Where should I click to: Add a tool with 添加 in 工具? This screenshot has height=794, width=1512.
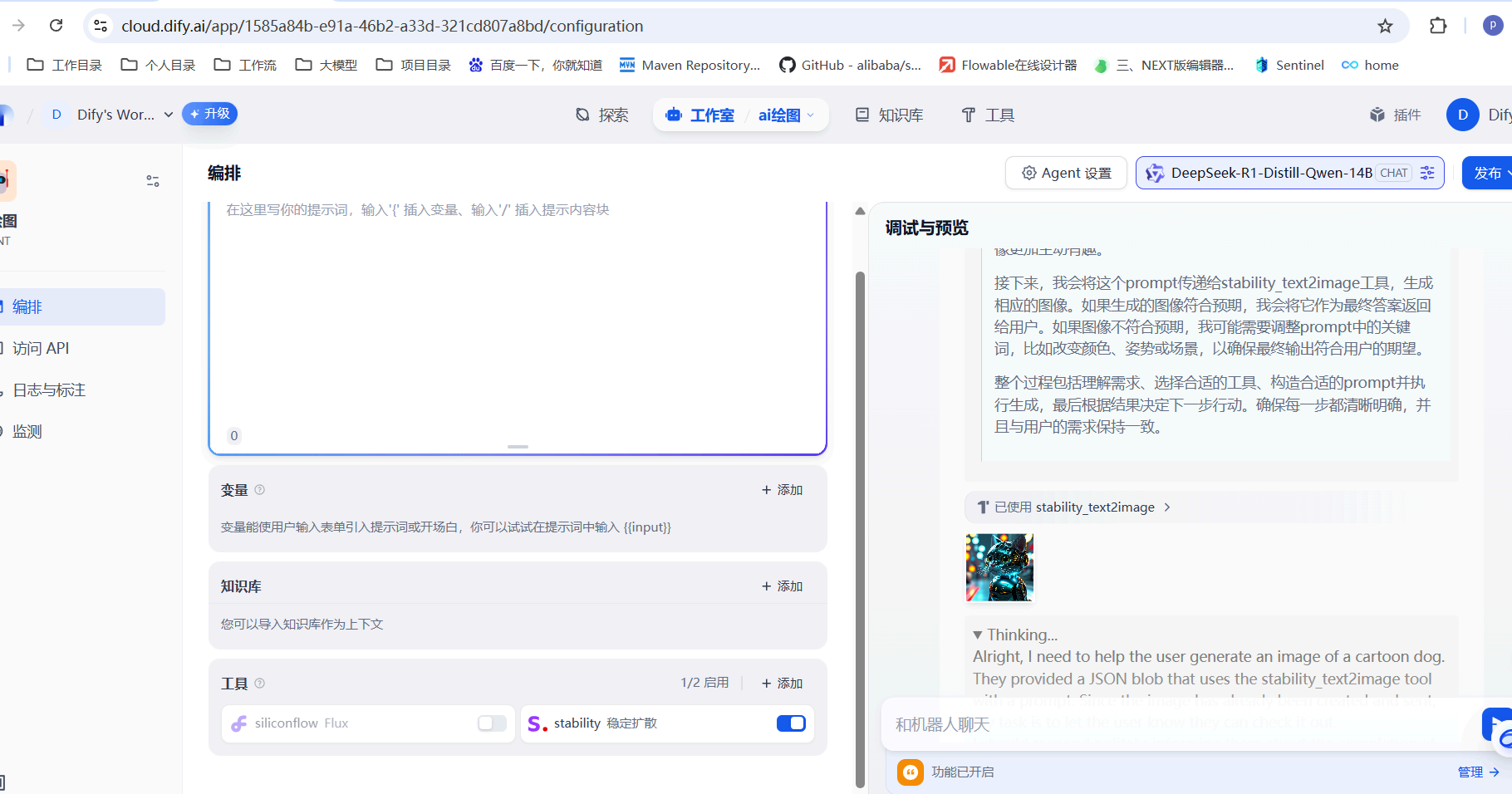(782, 684)
